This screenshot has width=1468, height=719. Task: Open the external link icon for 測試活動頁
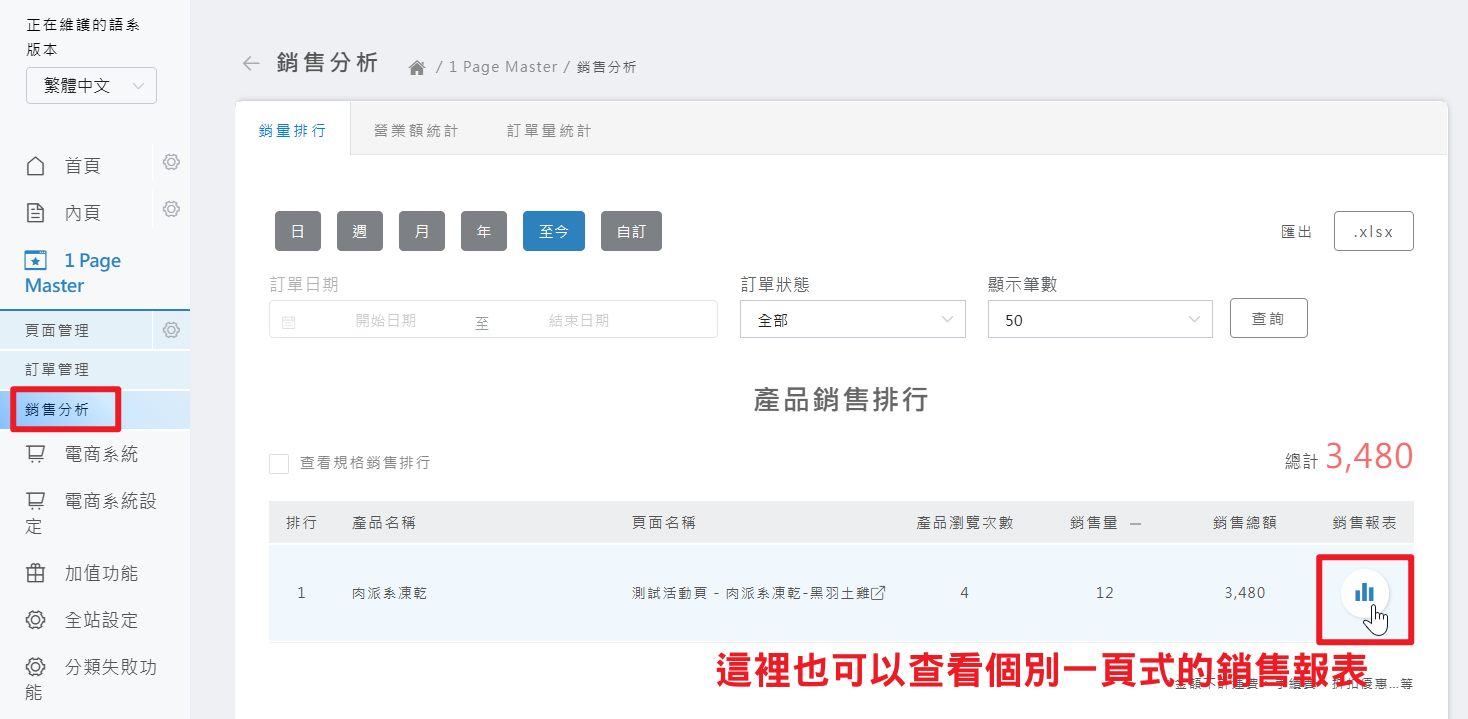coord(880,592)
